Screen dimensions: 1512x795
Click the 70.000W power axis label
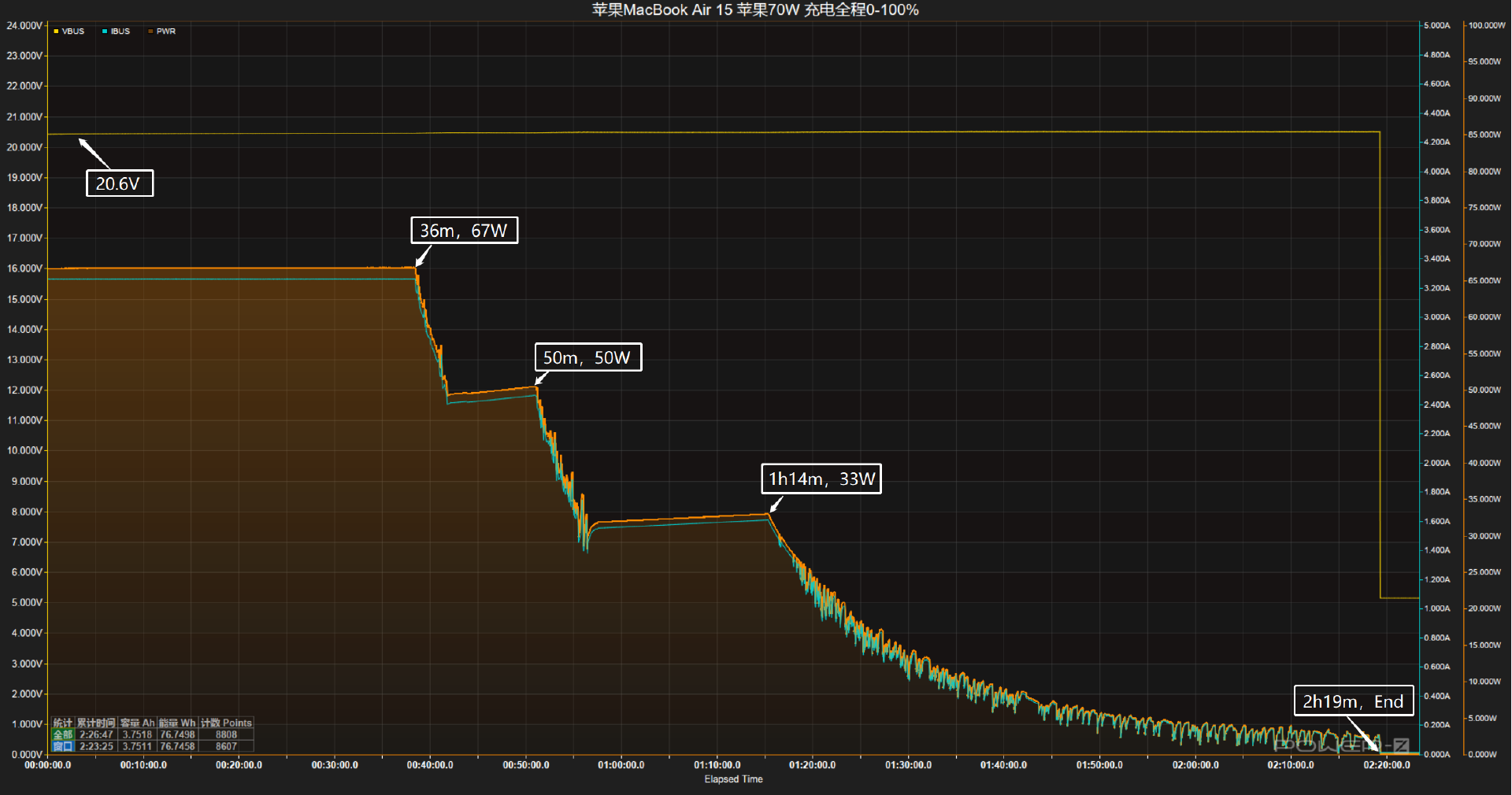tap(1484, 244)
